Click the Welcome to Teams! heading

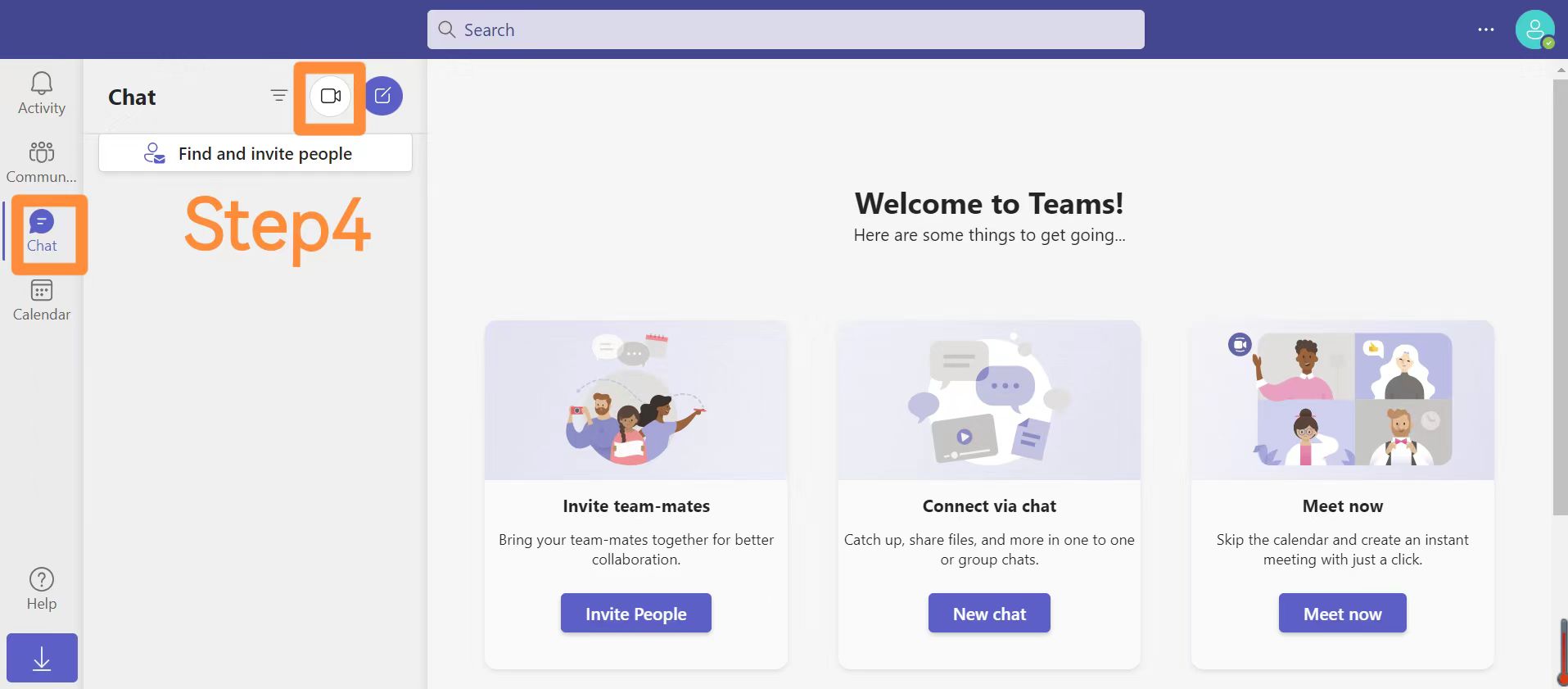[989, 203]
